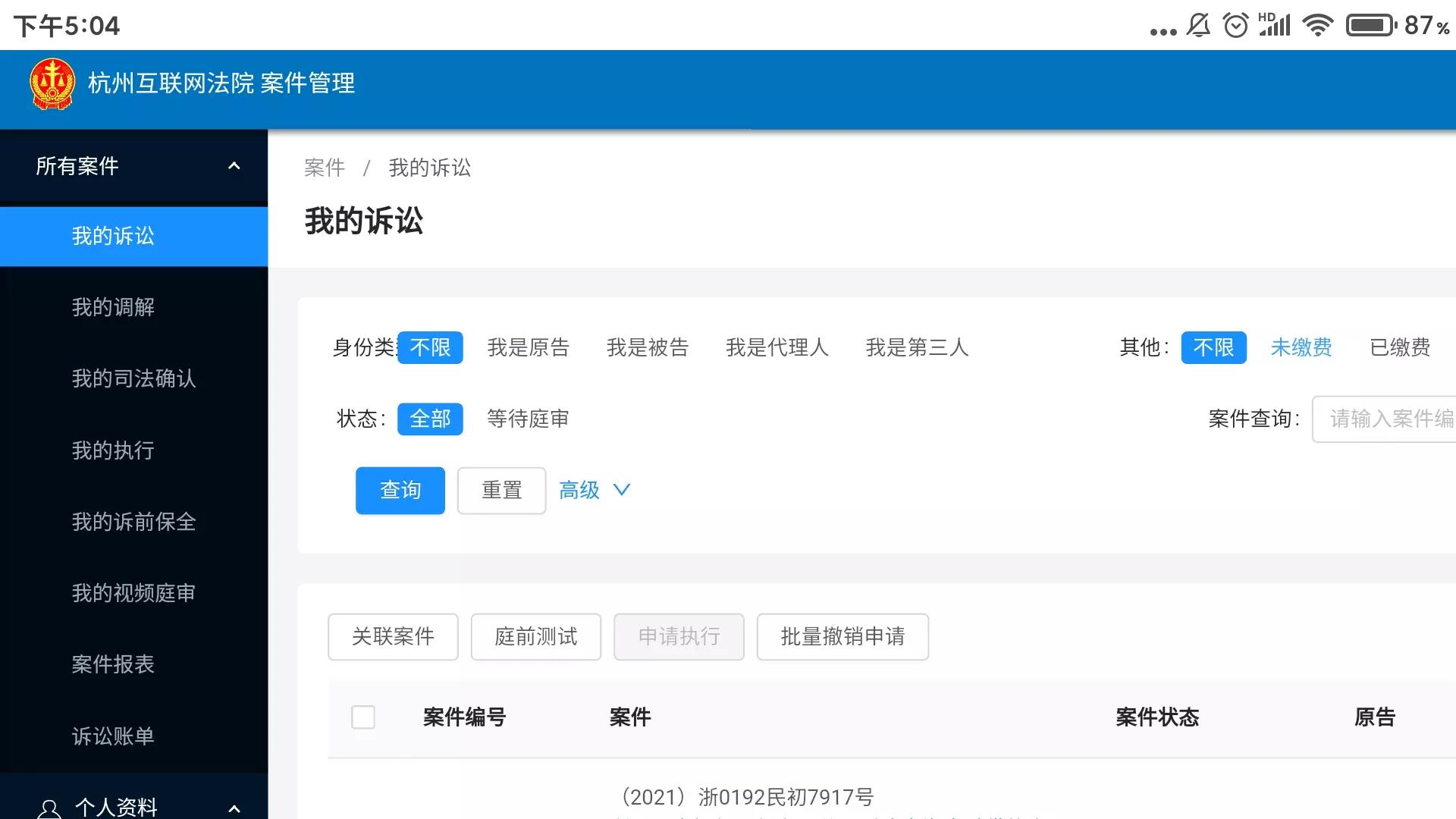Filter status by 等待庭审
The width and height of the screenshot is (1456, 819).
pos(529,419)
